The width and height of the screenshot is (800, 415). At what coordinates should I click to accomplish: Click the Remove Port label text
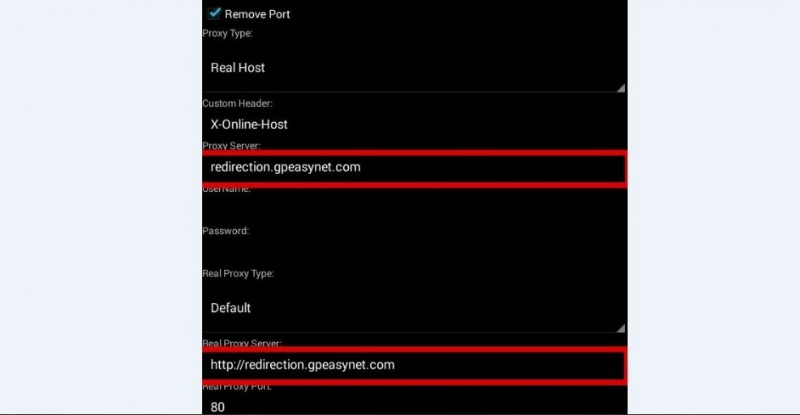[x=257, y=14]
